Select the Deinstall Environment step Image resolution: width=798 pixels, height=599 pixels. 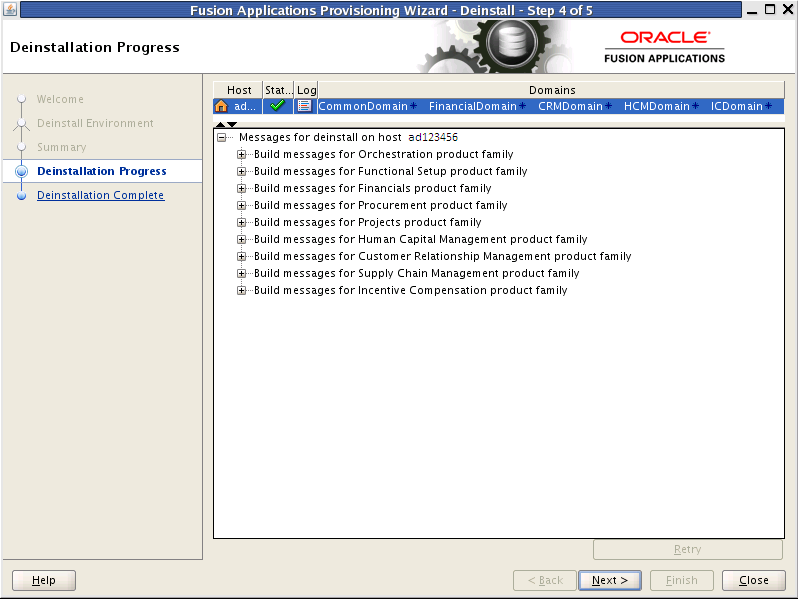point(95,123)
